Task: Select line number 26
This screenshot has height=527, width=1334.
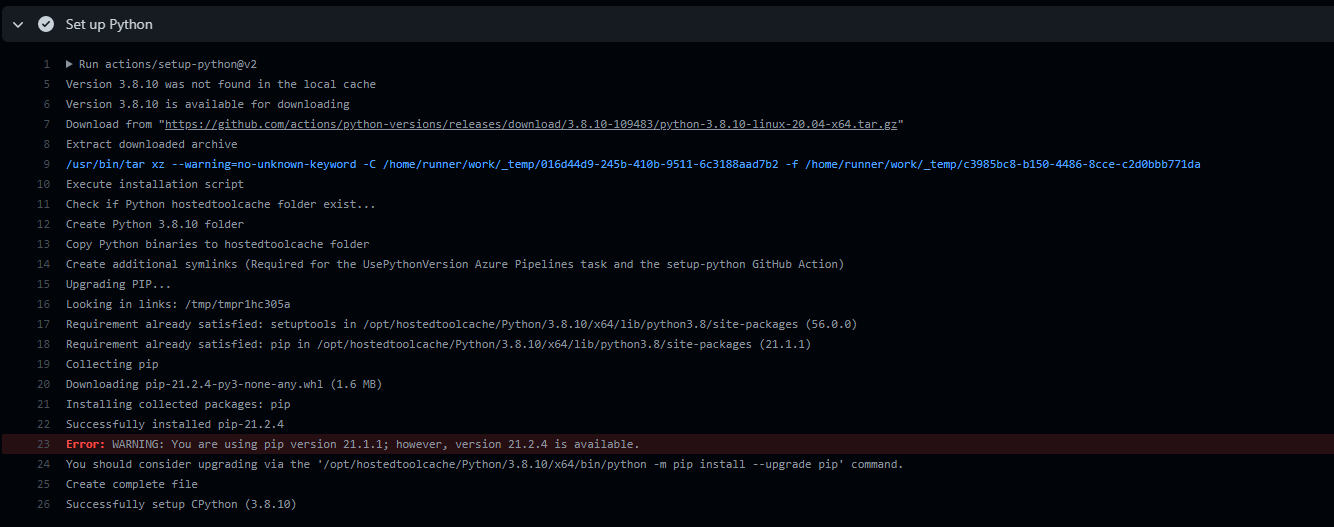Action: coord(43,504)
